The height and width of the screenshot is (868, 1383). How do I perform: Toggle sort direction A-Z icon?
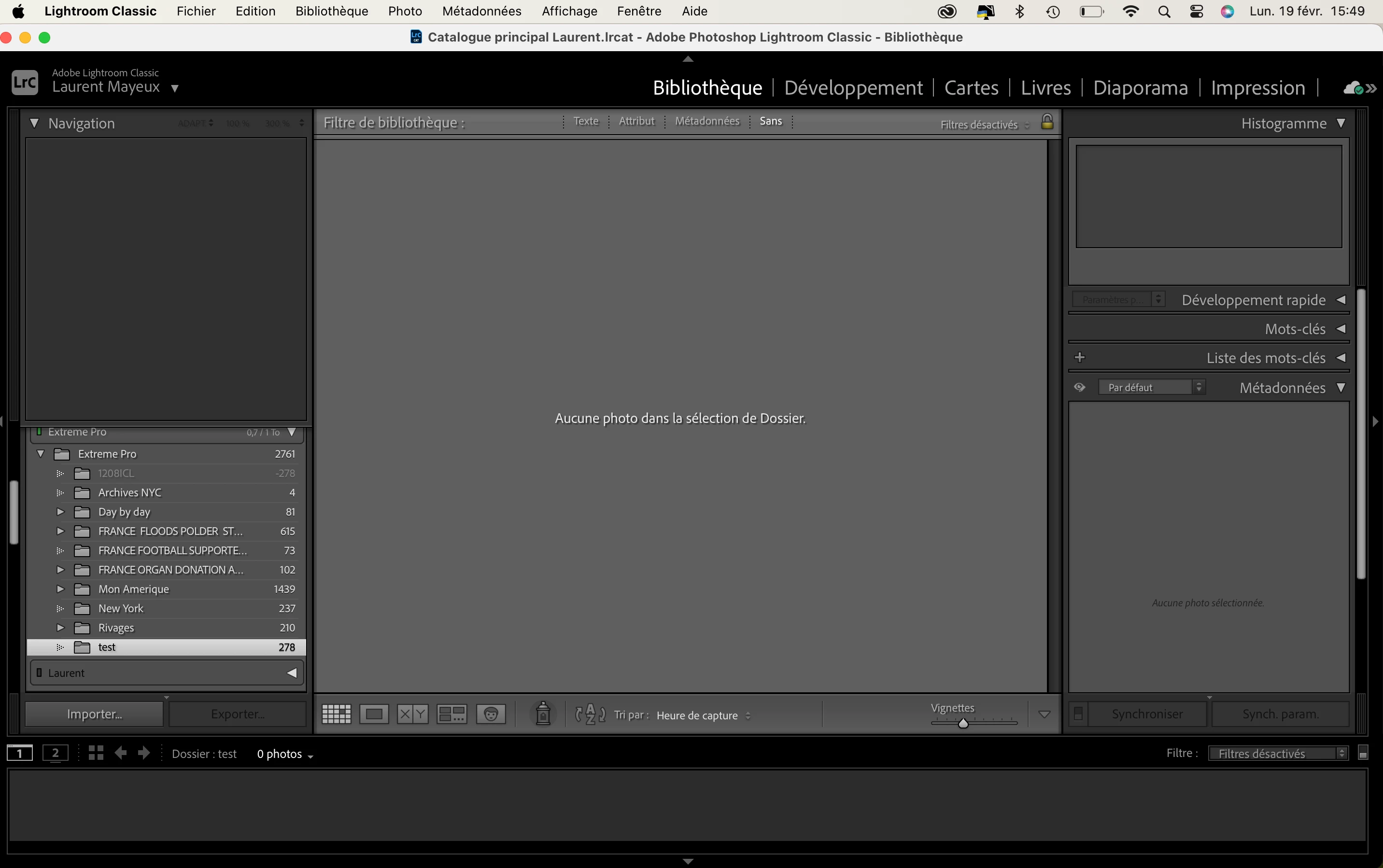click(x=590, y=714)
